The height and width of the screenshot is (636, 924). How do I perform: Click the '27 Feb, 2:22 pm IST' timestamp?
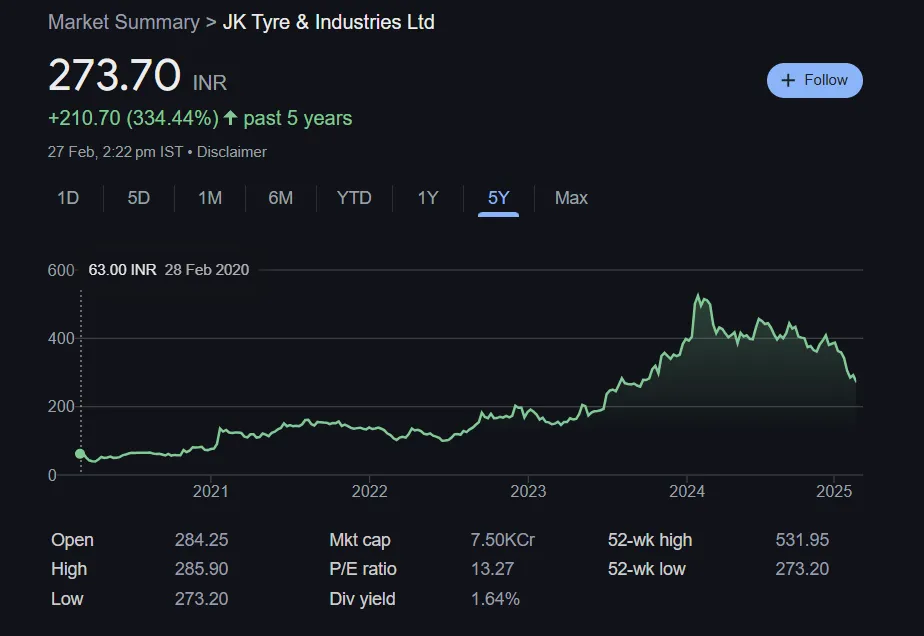click(x=116, y=152)
